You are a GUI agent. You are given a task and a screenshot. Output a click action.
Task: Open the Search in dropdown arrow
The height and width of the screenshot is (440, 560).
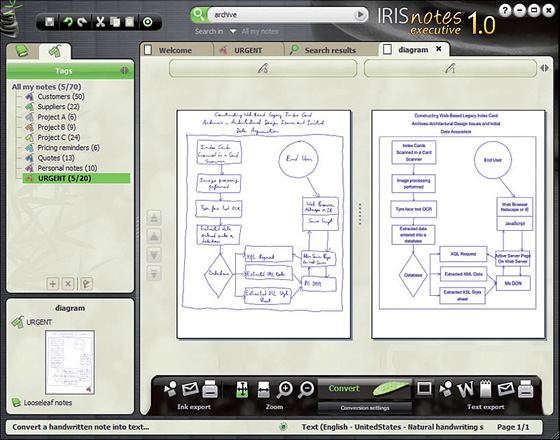[x=232, y=31]
